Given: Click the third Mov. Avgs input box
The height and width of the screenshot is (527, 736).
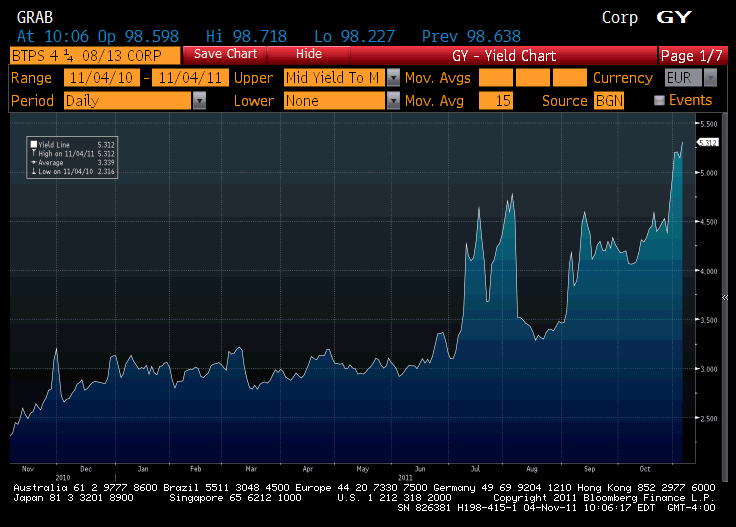Looking at the screenshot, I should point(569,77).
